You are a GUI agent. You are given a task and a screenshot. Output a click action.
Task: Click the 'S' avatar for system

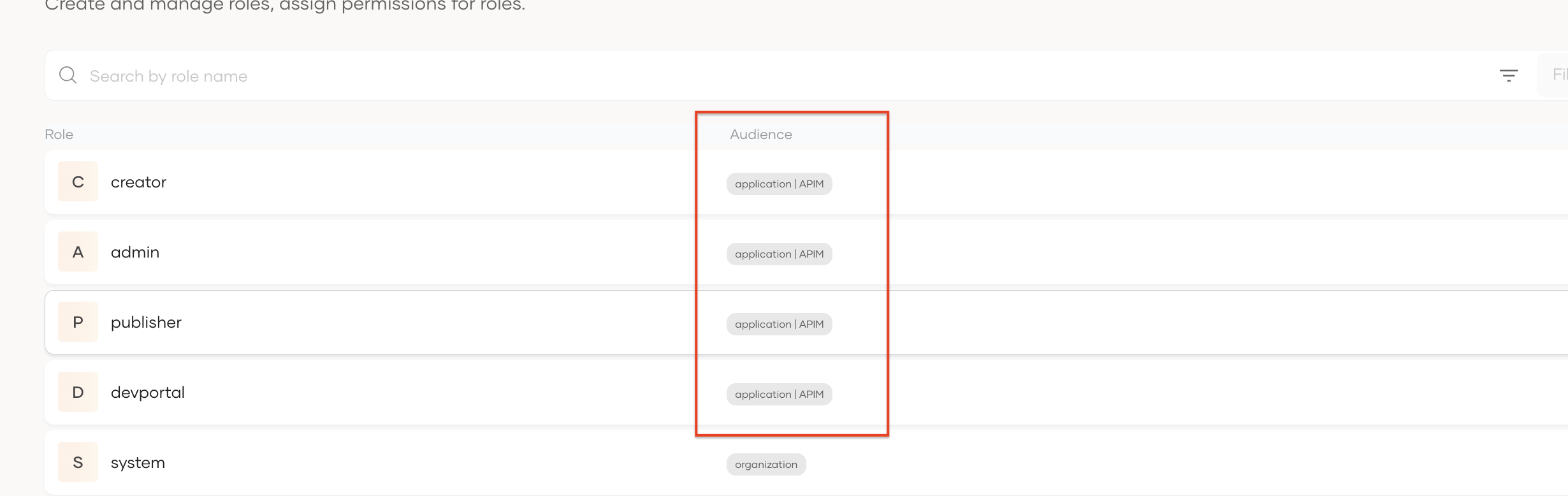point(78,462)
